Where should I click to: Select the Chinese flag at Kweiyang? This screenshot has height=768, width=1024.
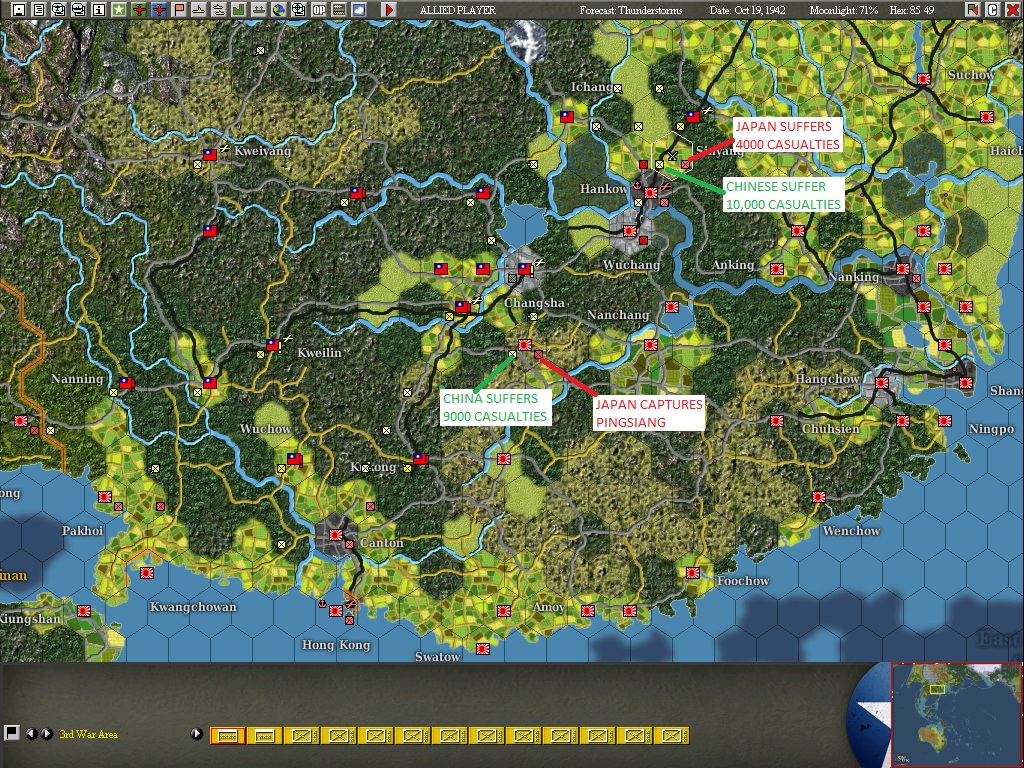[210, 155]
